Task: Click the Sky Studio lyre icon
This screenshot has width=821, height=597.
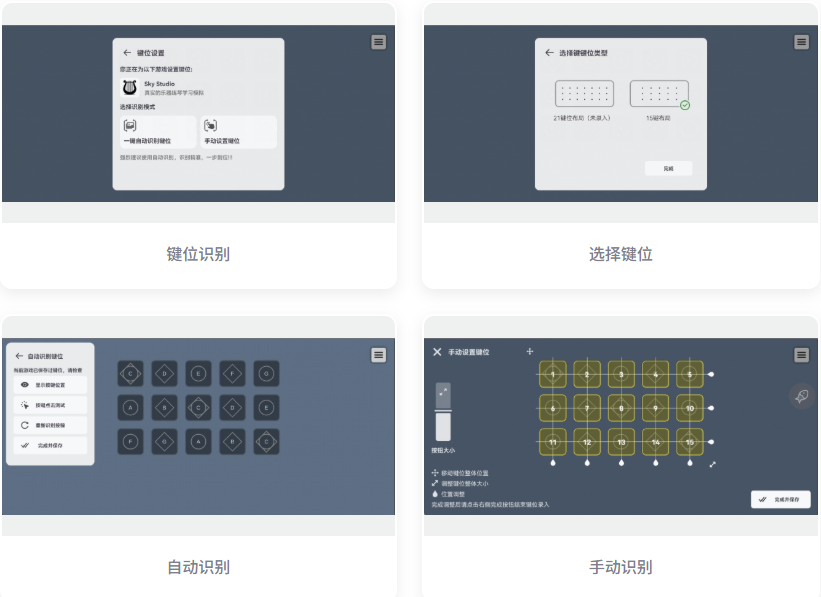Action: click(131, 88)
